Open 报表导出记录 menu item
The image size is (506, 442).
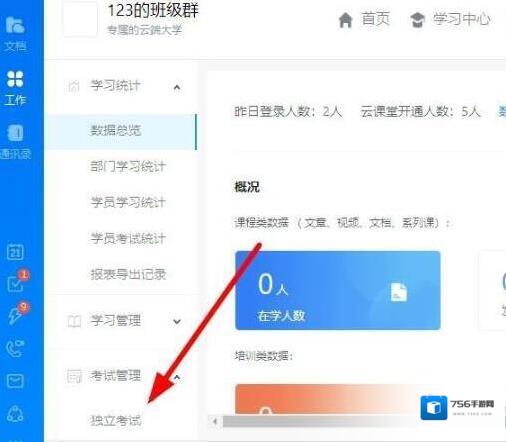coord(128,274)
